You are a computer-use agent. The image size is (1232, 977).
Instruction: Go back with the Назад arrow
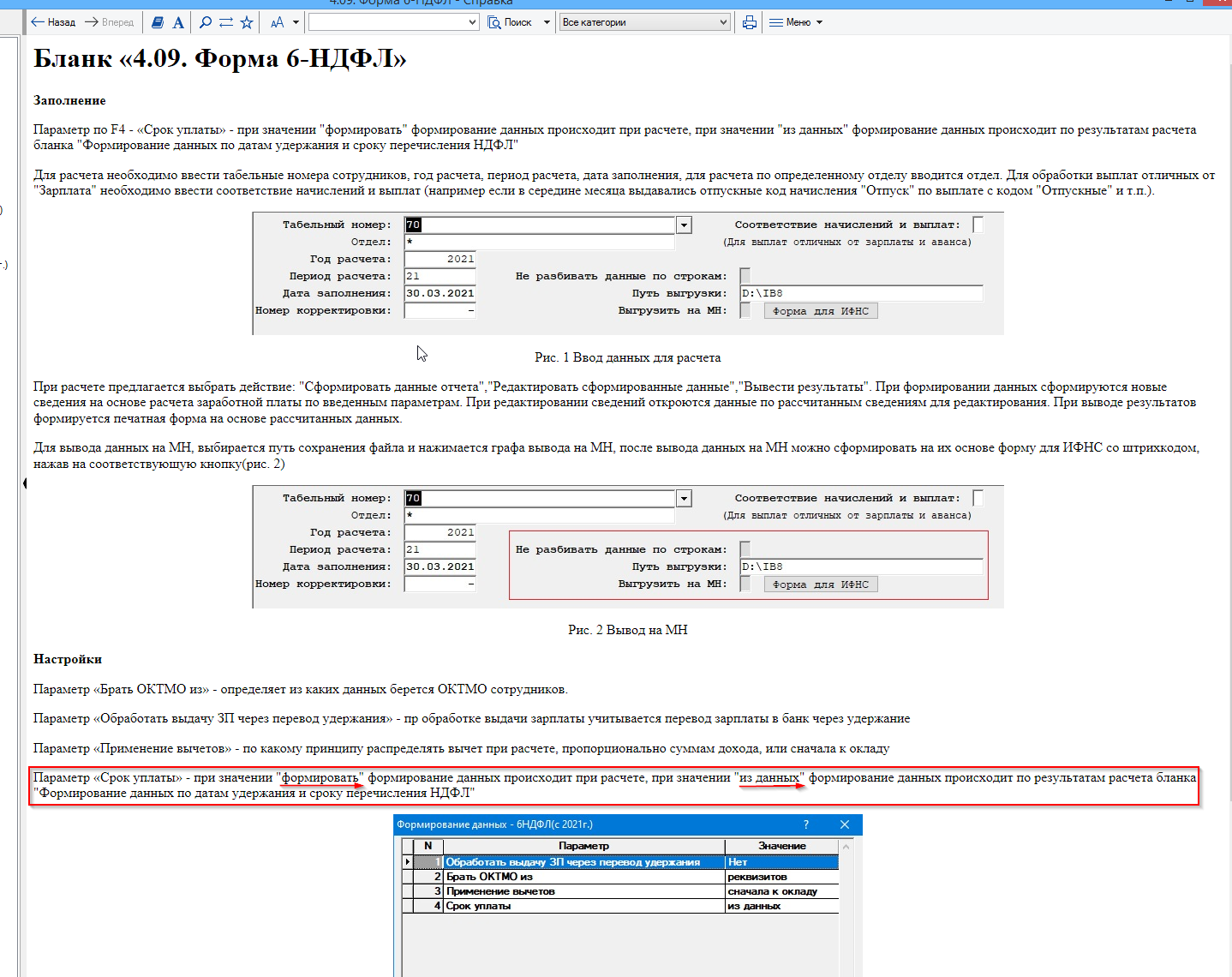click(x=53, y=22)
